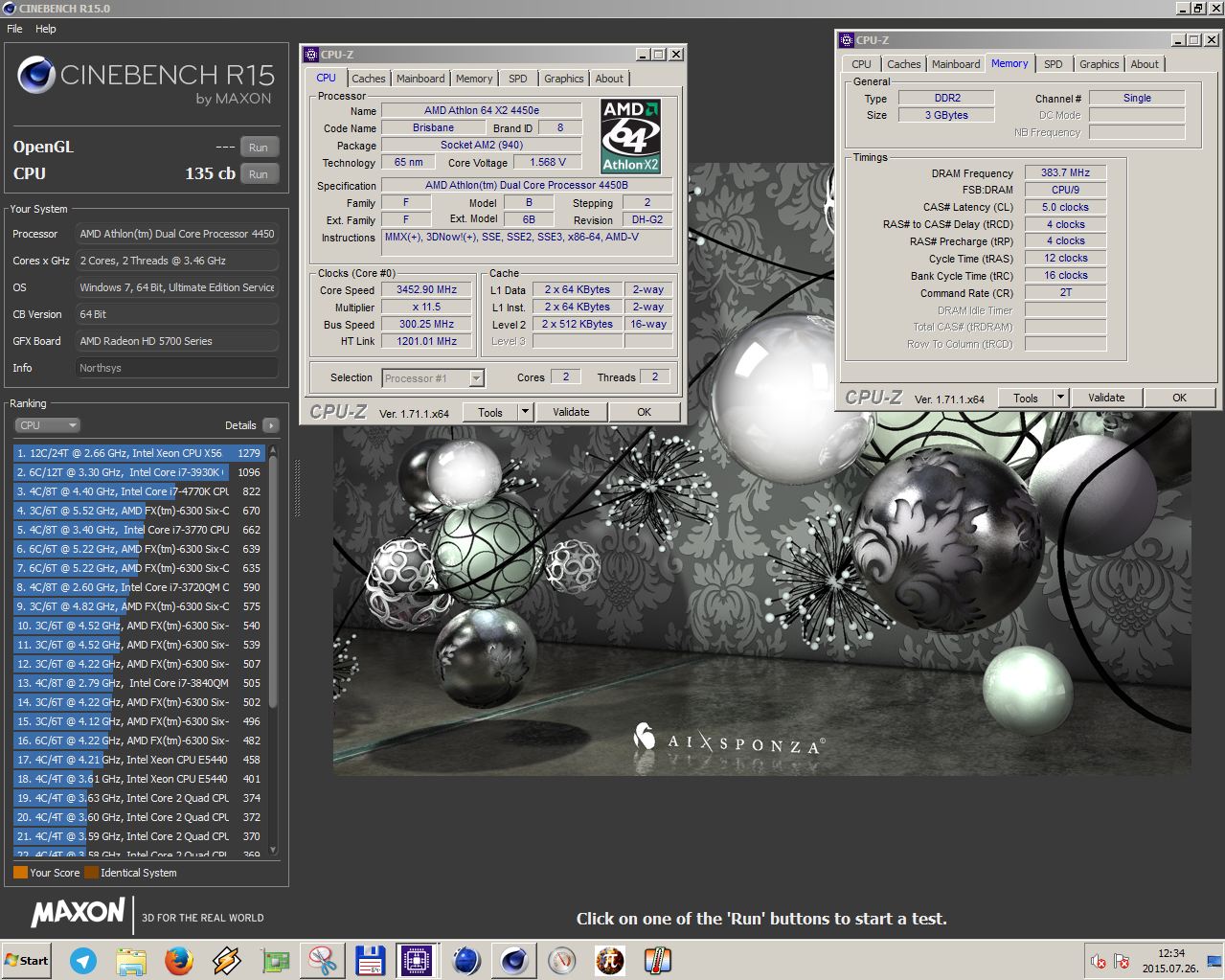Run the OpenGL benchmark
The width and height of the screenshot is (1225, 980).
tap(259, 148)
